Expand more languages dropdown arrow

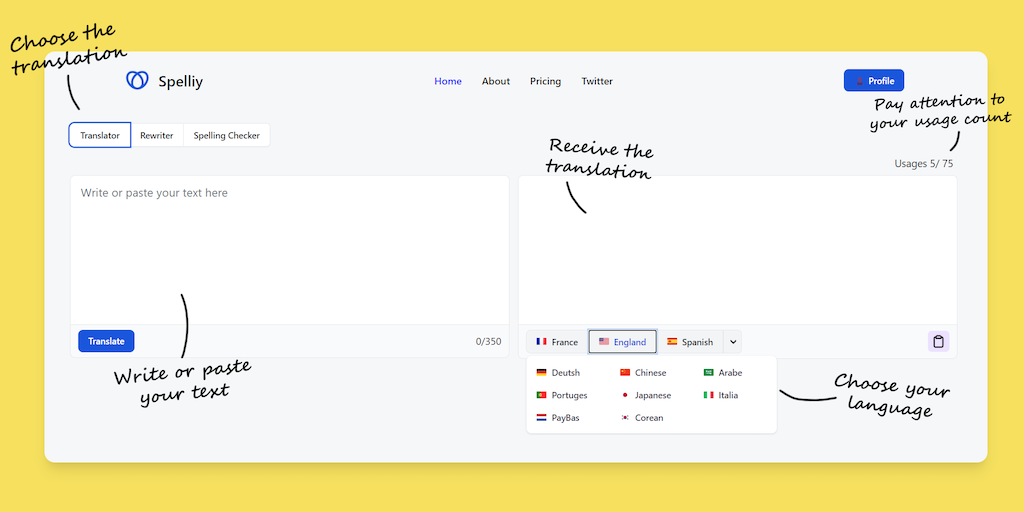point(733,342)
